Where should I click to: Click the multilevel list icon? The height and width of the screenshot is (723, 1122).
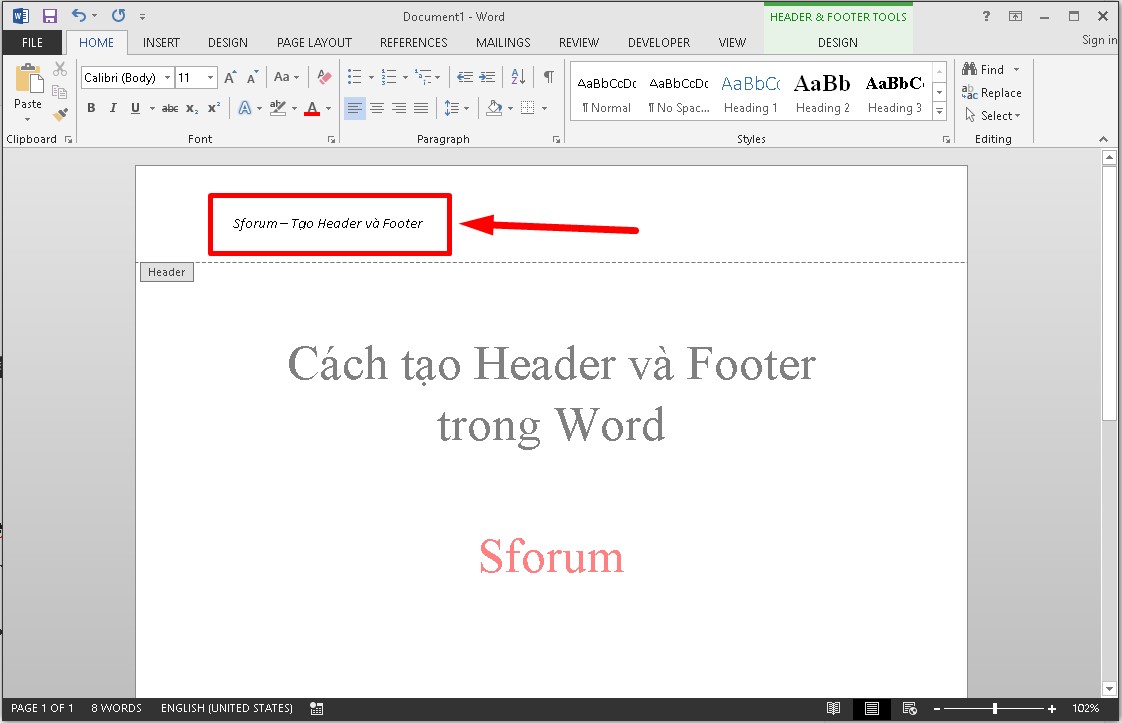point(423,77)
